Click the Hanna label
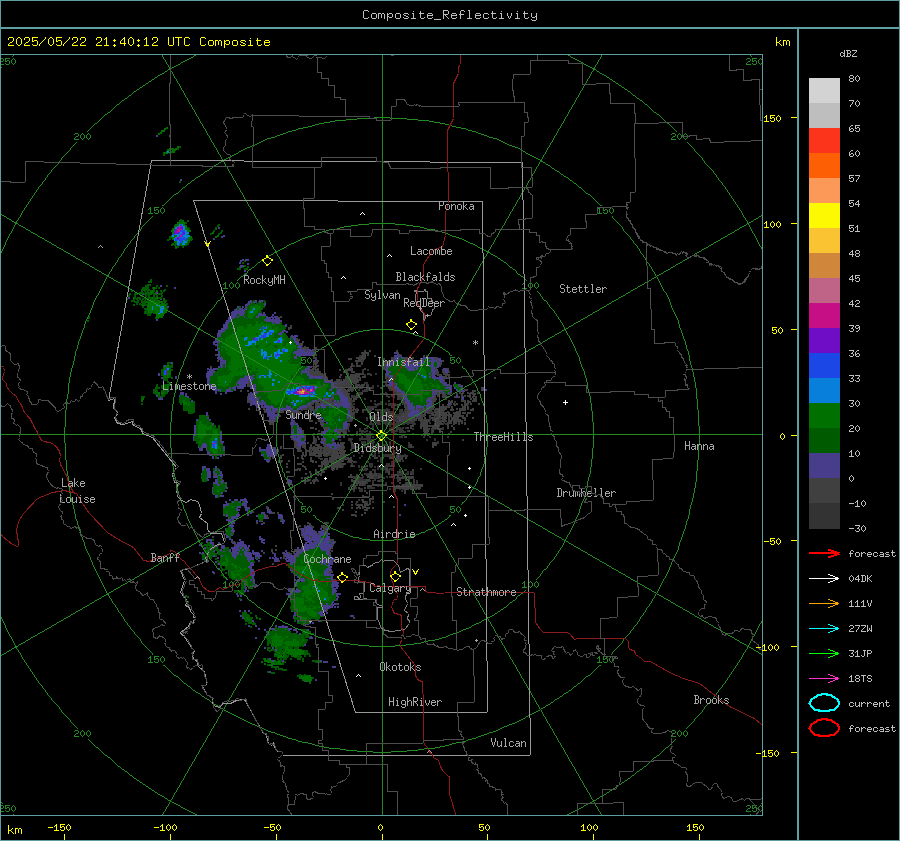This screenshot has height=841, width=900. tap(699, 446)
